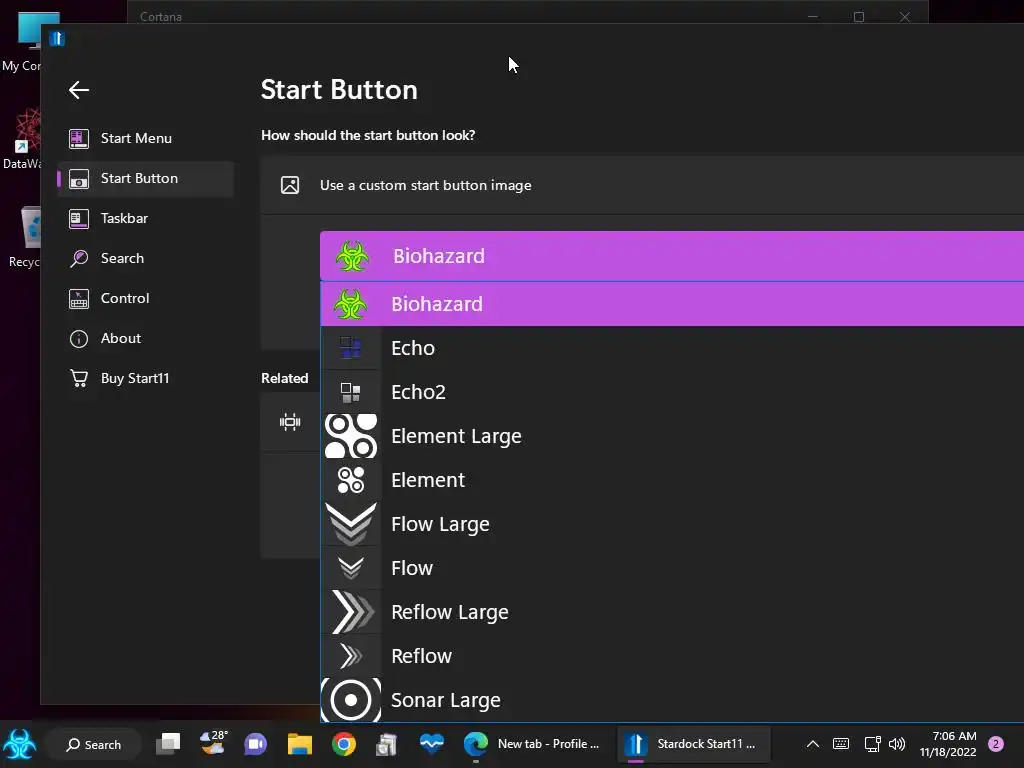Open the Control settings section
Viewport: 1024px width, 768px height.
click(x=146, y=298)
